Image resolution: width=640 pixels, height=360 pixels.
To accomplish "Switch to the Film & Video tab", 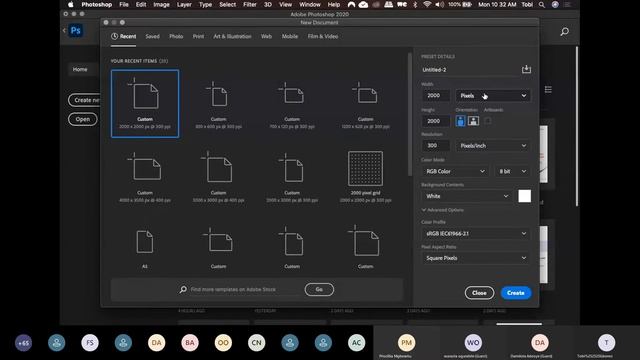I will pyautogui.click(x=323, y=36).
